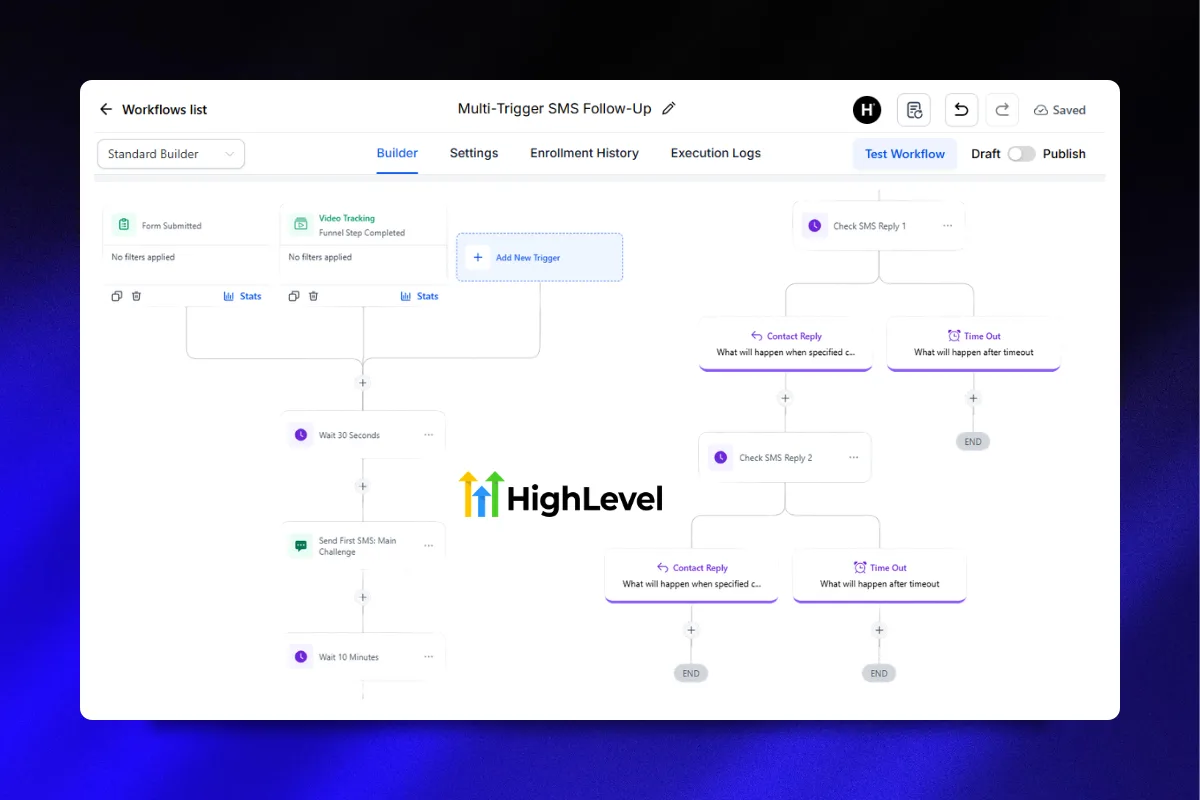
Task: Open the Enrollment History tab
Action: click(x=584, y=153)
